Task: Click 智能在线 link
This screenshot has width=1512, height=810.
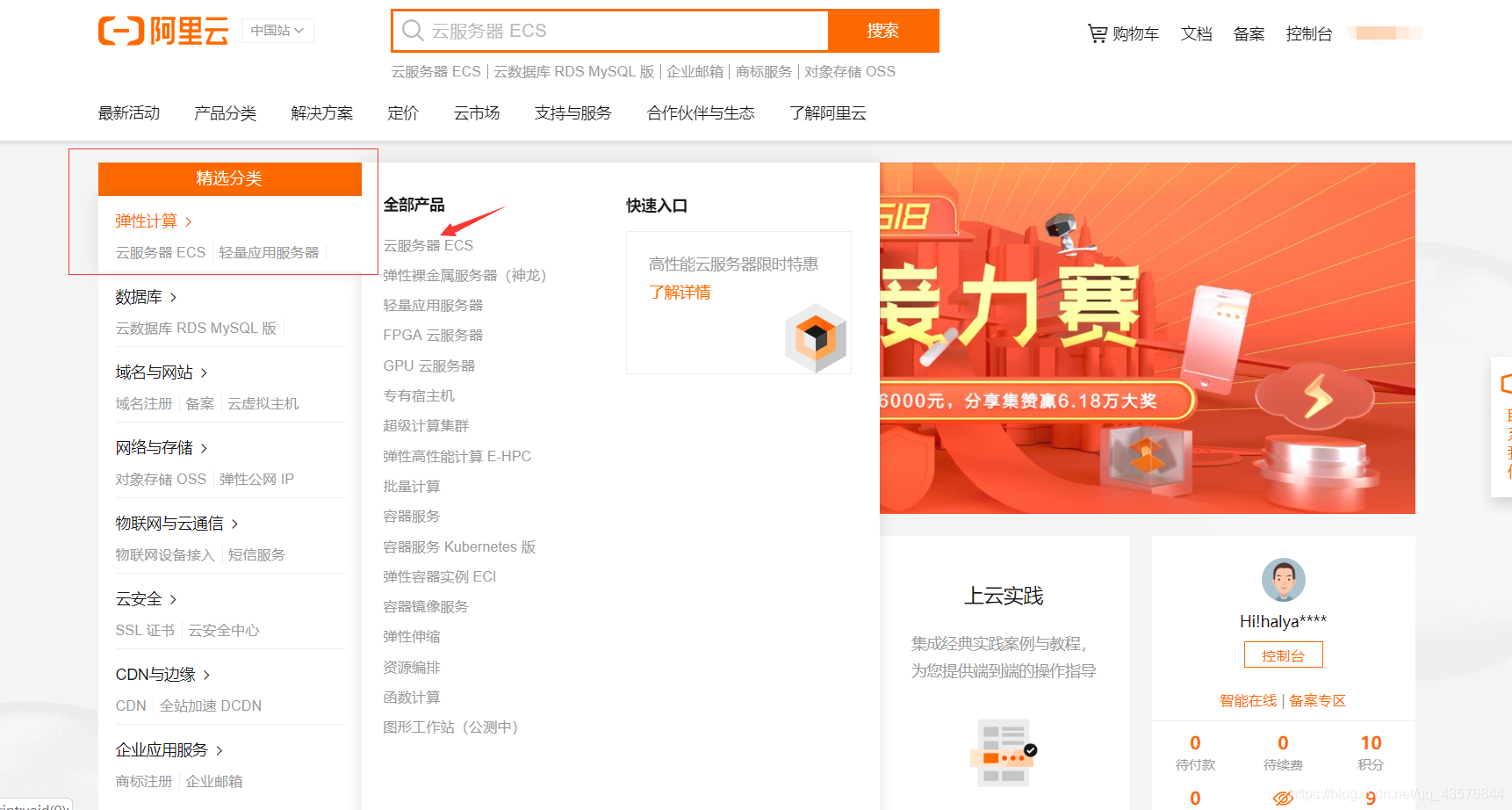Action: pos(1248,701)
